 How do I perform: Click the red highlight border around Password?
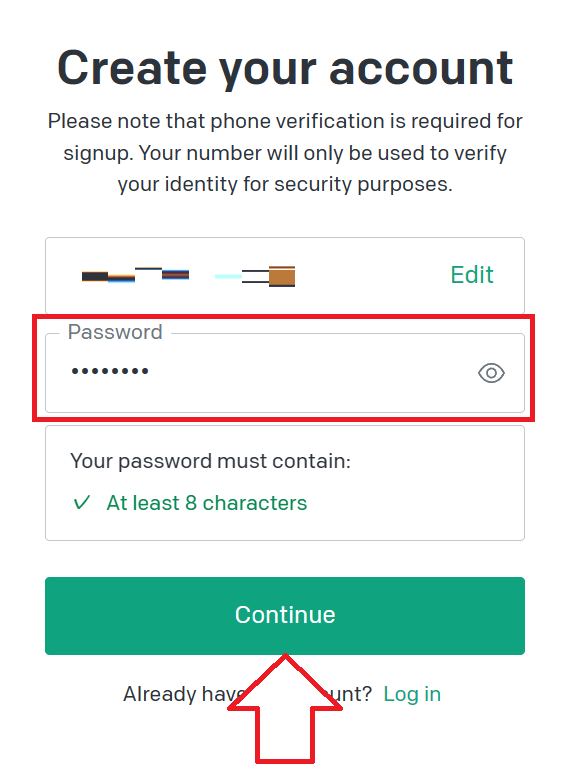click(x=284, y=317)
